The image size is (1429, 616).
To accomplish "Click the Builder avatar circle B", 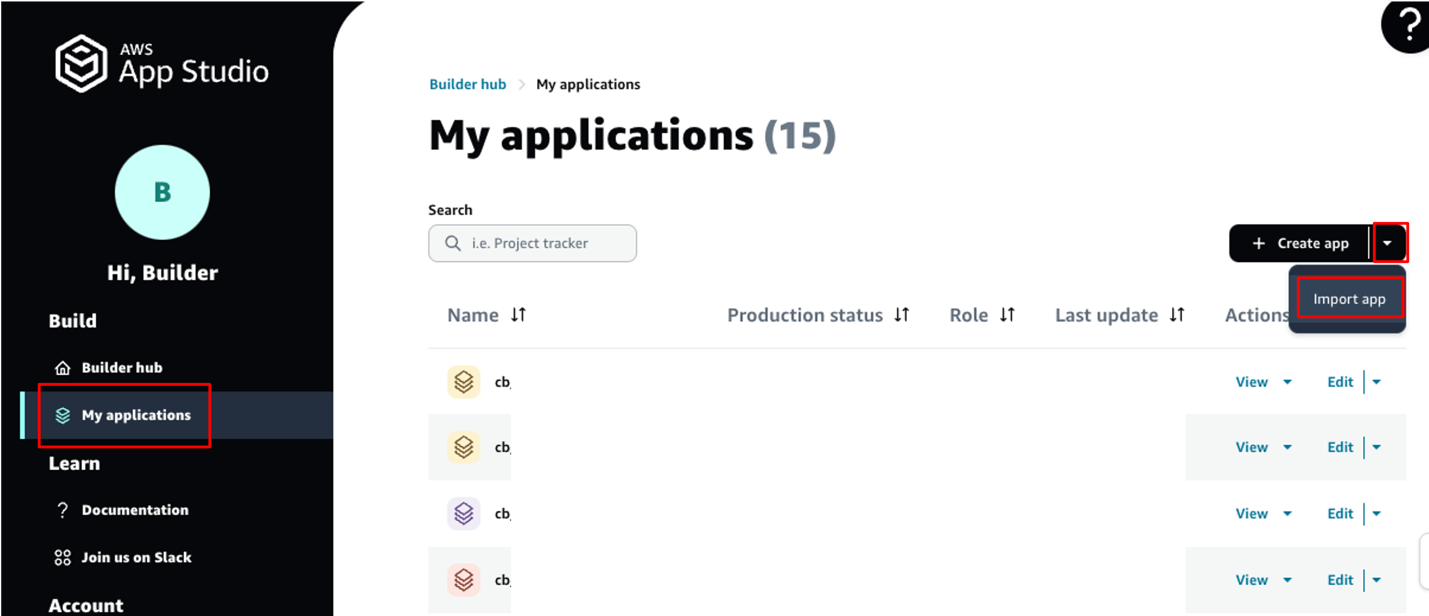I will pyautogui.click(x=162, y=193).
